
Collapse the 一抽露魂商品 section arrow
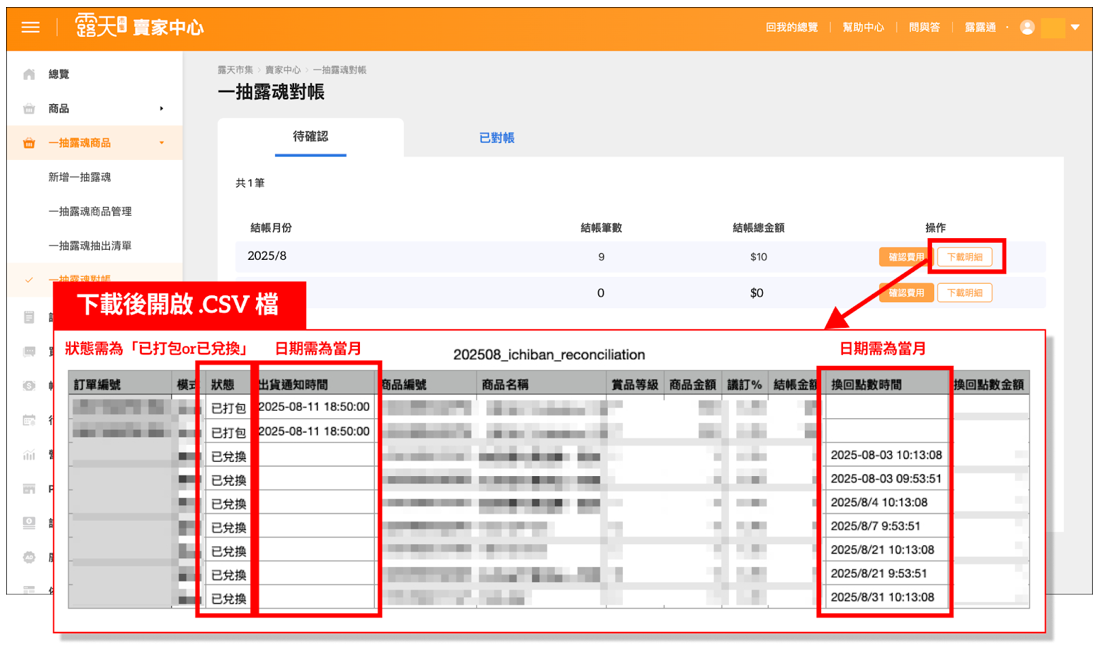click(161, 143)
